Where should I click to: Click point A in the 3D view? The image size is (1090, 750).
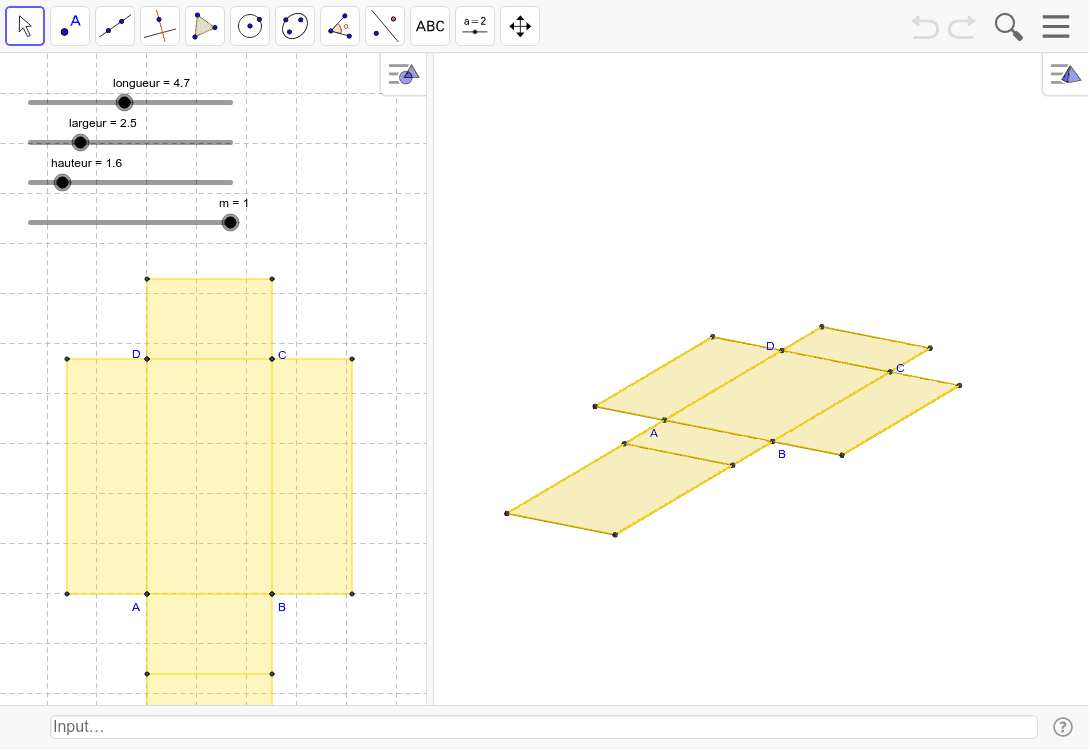665,421
